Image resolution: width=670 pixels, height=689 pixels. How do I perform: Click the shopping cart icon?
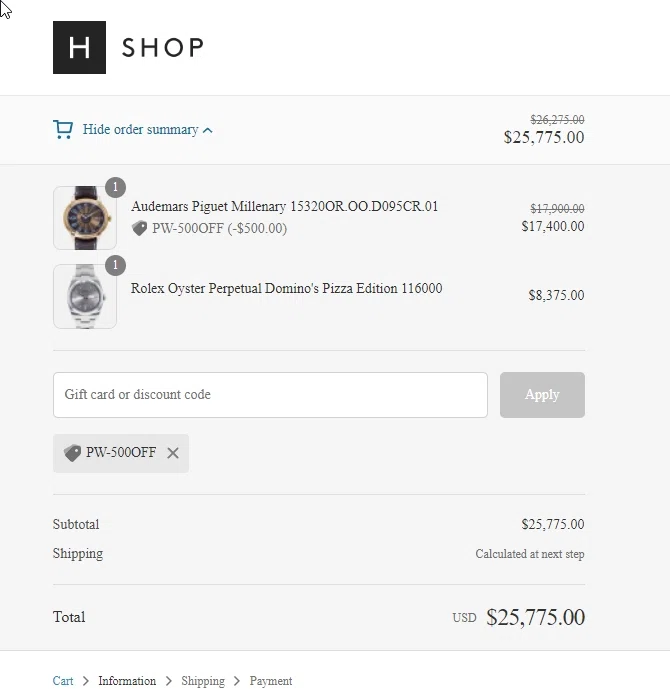(x=63, y=130)
